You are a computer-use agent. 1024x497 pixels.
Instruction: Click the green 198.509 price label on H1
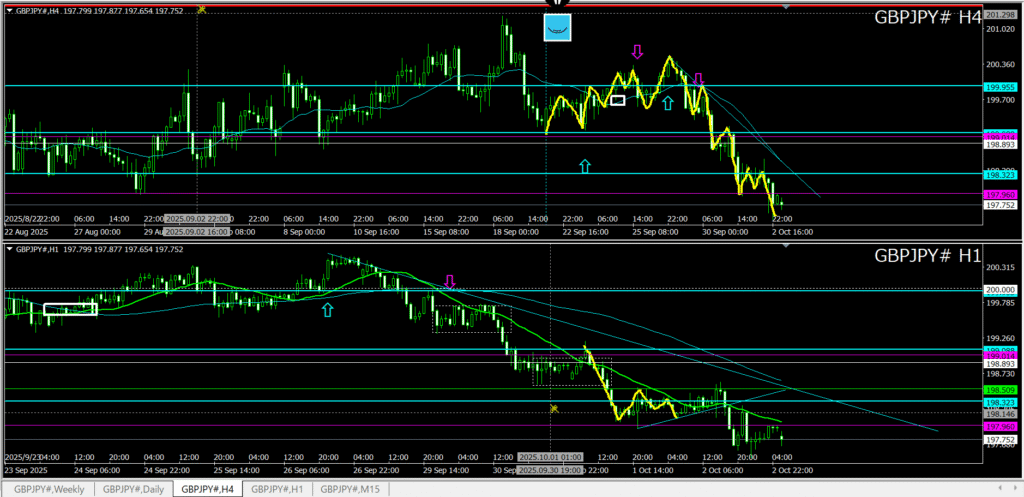pos(1001,389)
